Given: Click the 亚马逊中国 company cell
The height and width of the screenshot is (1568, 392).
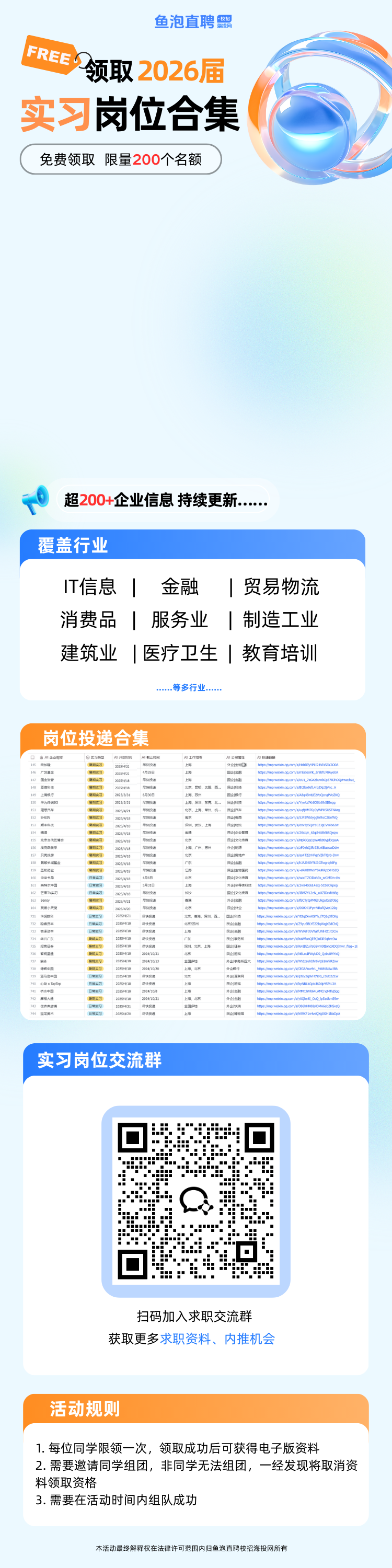Looking at the screenshot, I should click(48, 976).
